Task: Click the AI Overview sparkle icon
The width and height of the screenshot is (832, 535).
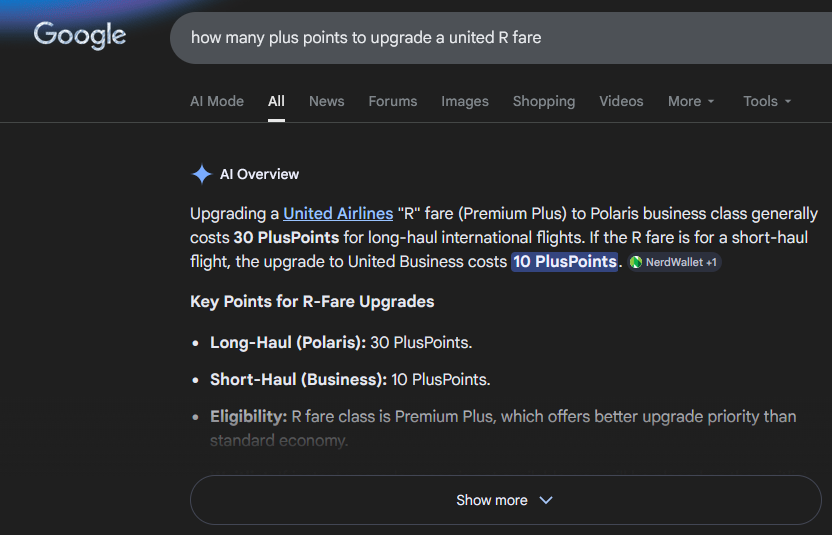Action: pyautogui.click(x=202, y=174)
